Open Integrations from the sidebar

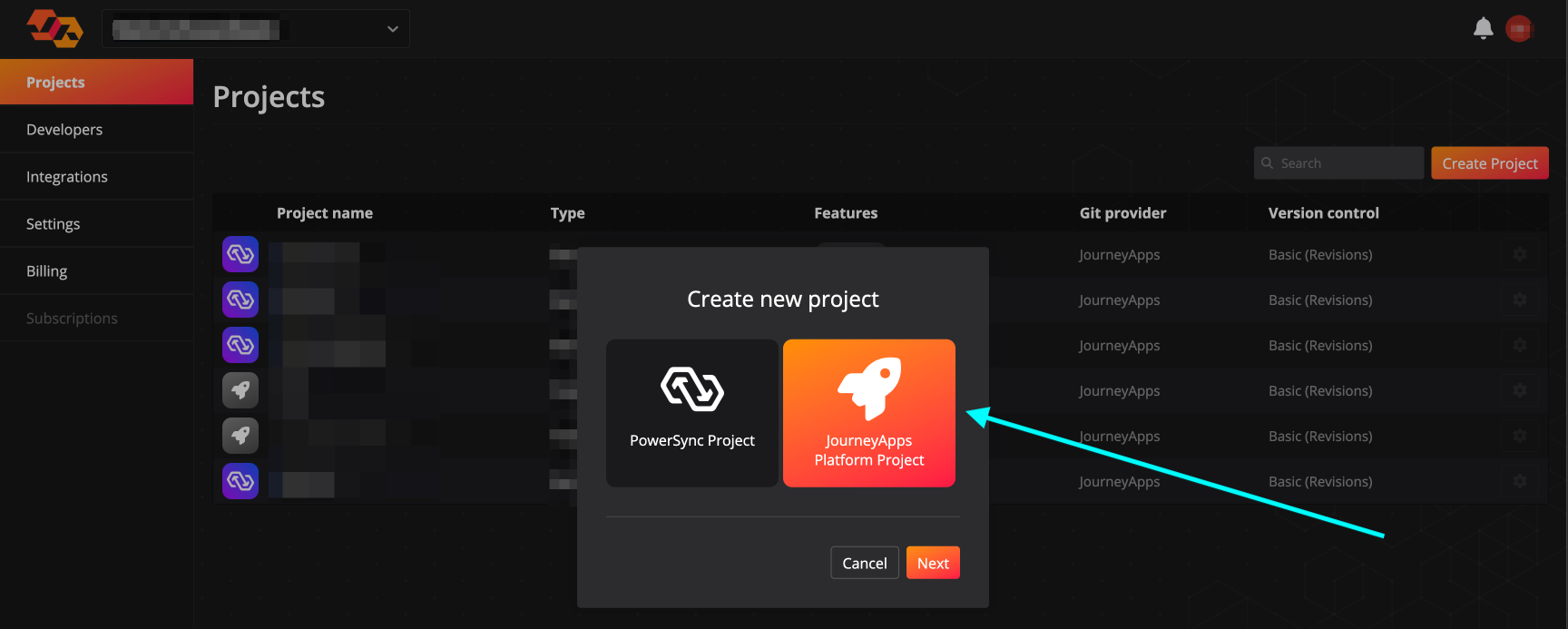tap(96, 177)
